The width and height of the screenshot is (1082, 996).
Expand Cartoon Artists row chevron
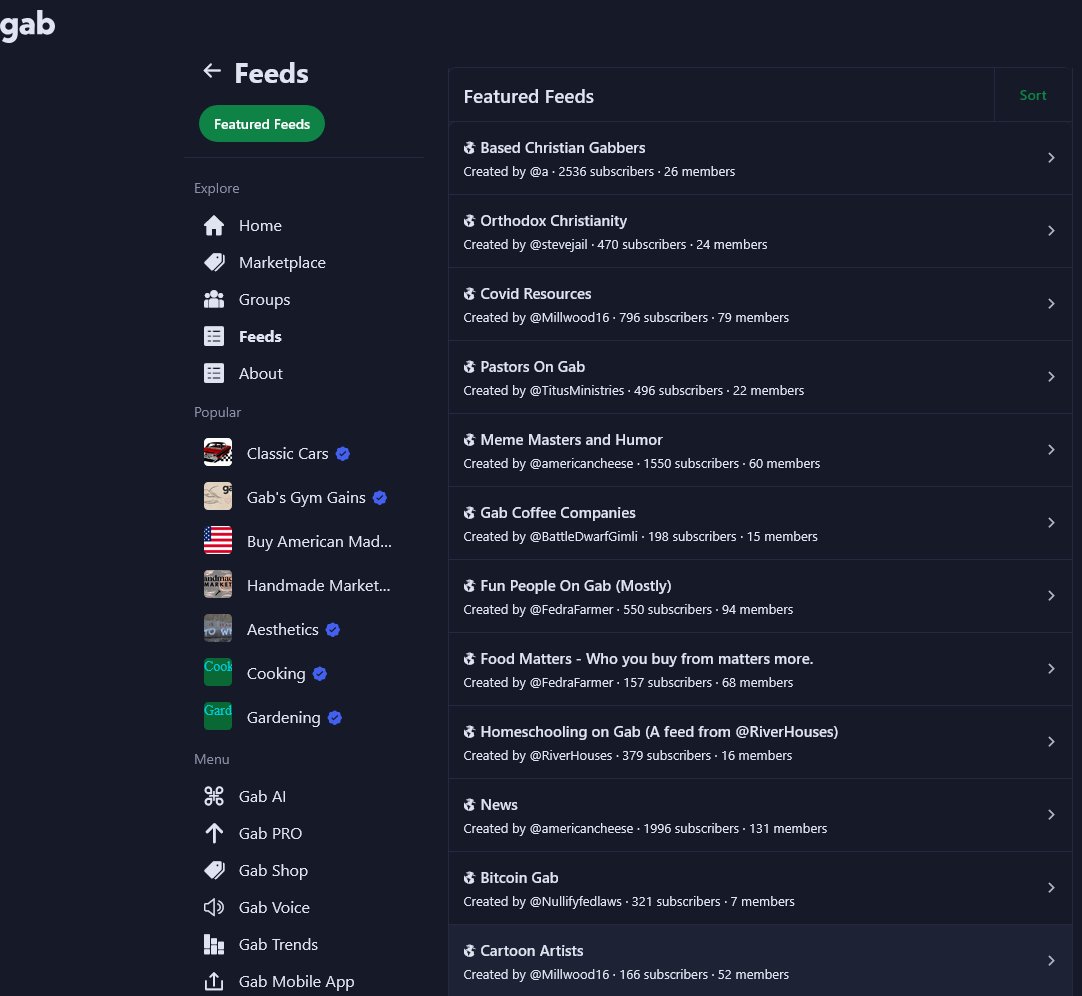pos(1051,961)
